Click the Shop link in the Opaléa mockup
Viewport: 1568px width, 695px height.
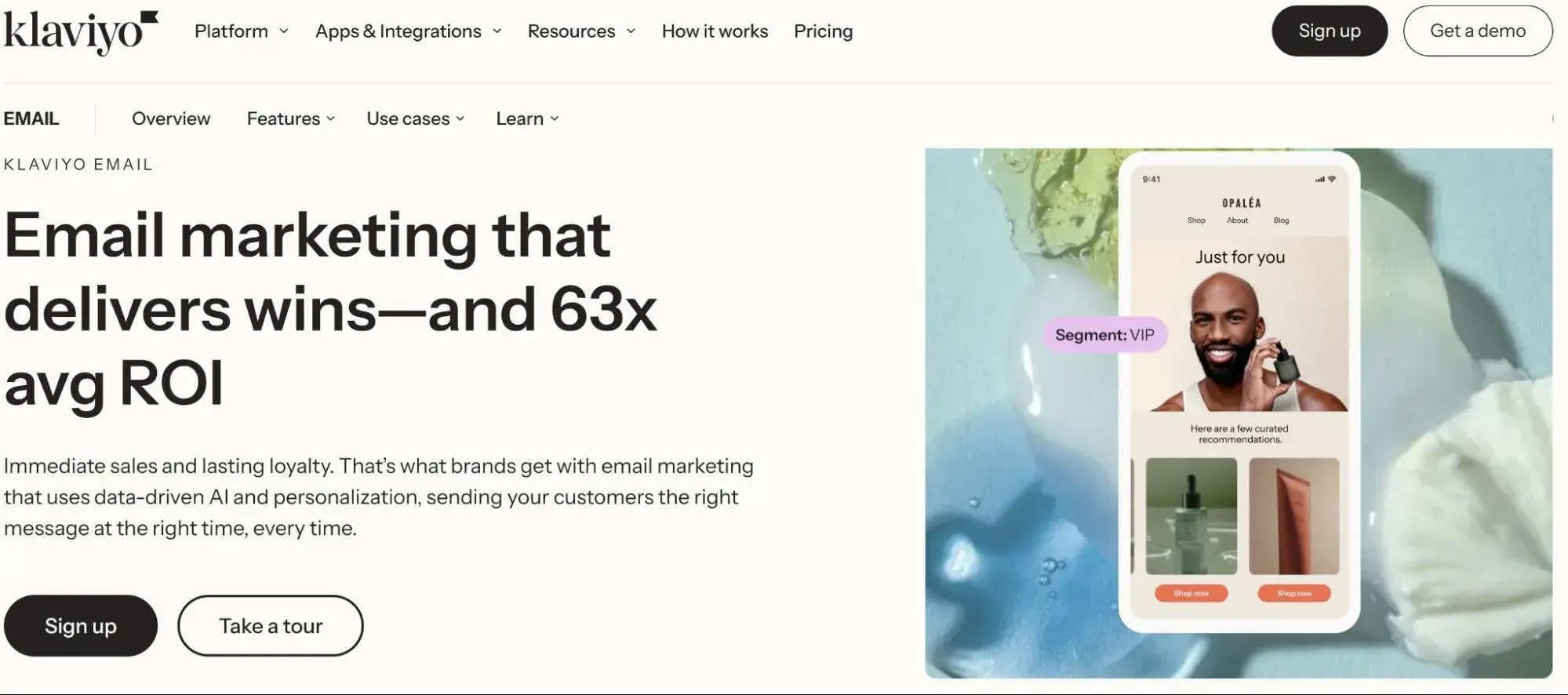pos(1195,220)
